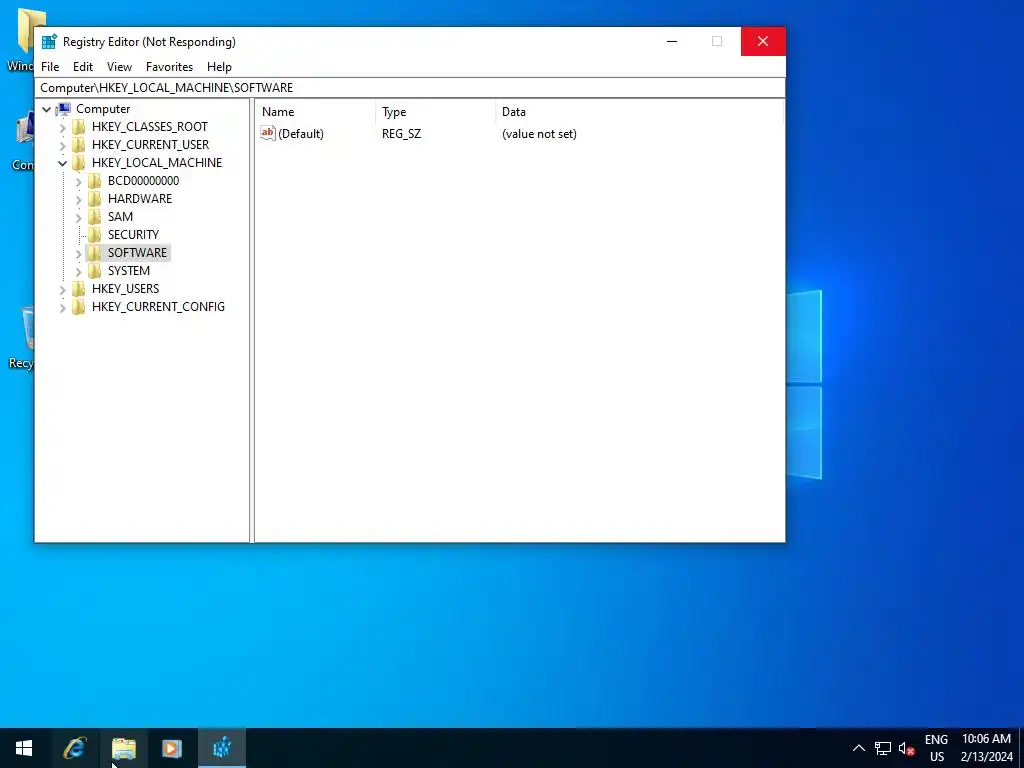Open the media player taskbar icon

click(x=172, y=748)
